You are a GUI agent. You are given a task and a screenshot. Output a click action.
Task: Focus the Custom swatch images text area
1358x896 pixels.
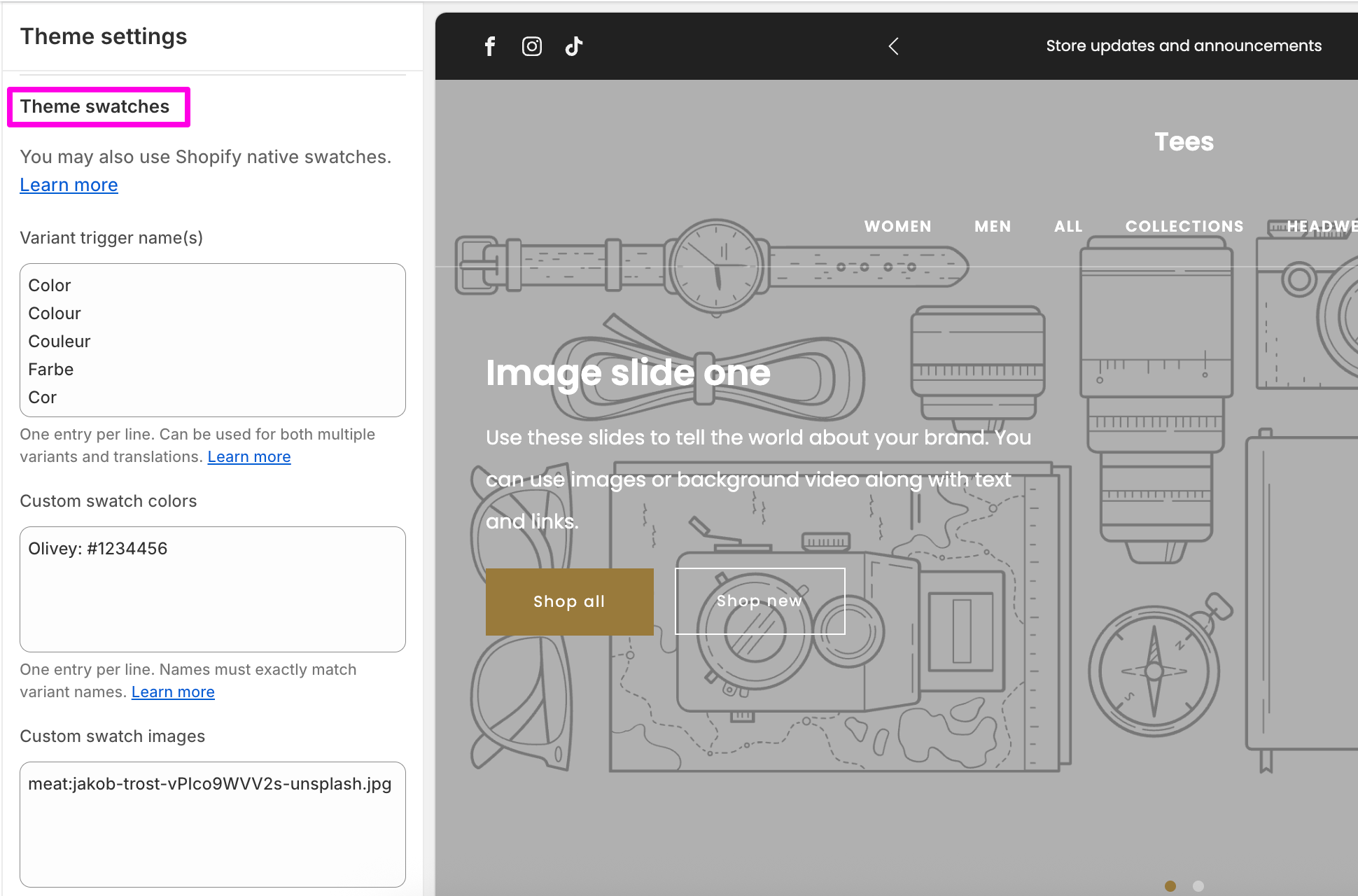pos(213,825)
